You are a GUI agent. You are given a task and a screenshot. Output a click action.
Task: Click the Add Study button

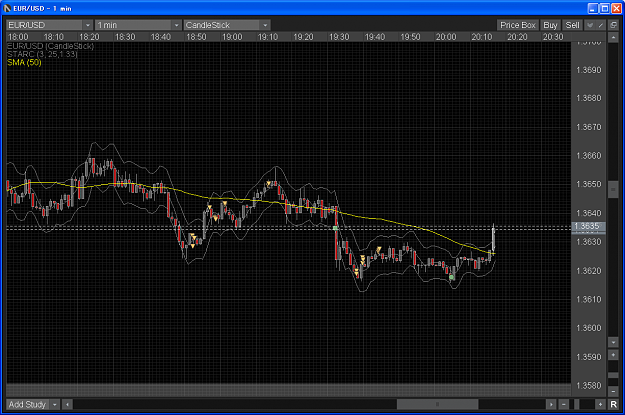(x=28, y=405)
